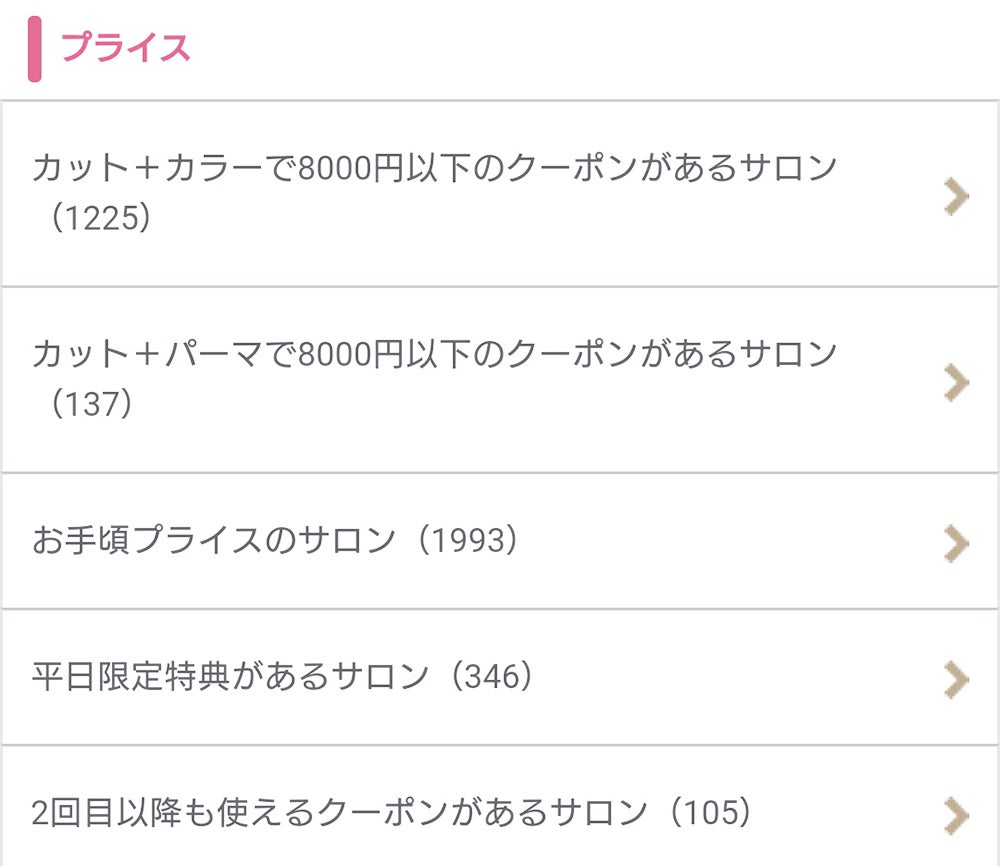Click the (1993) salon count

[469, 541]
